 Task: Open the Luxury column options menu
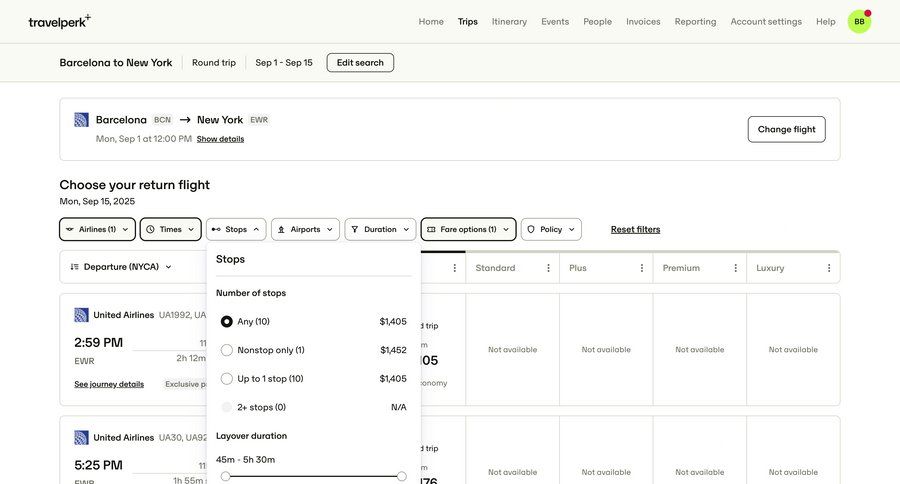[x=829, y=268]
